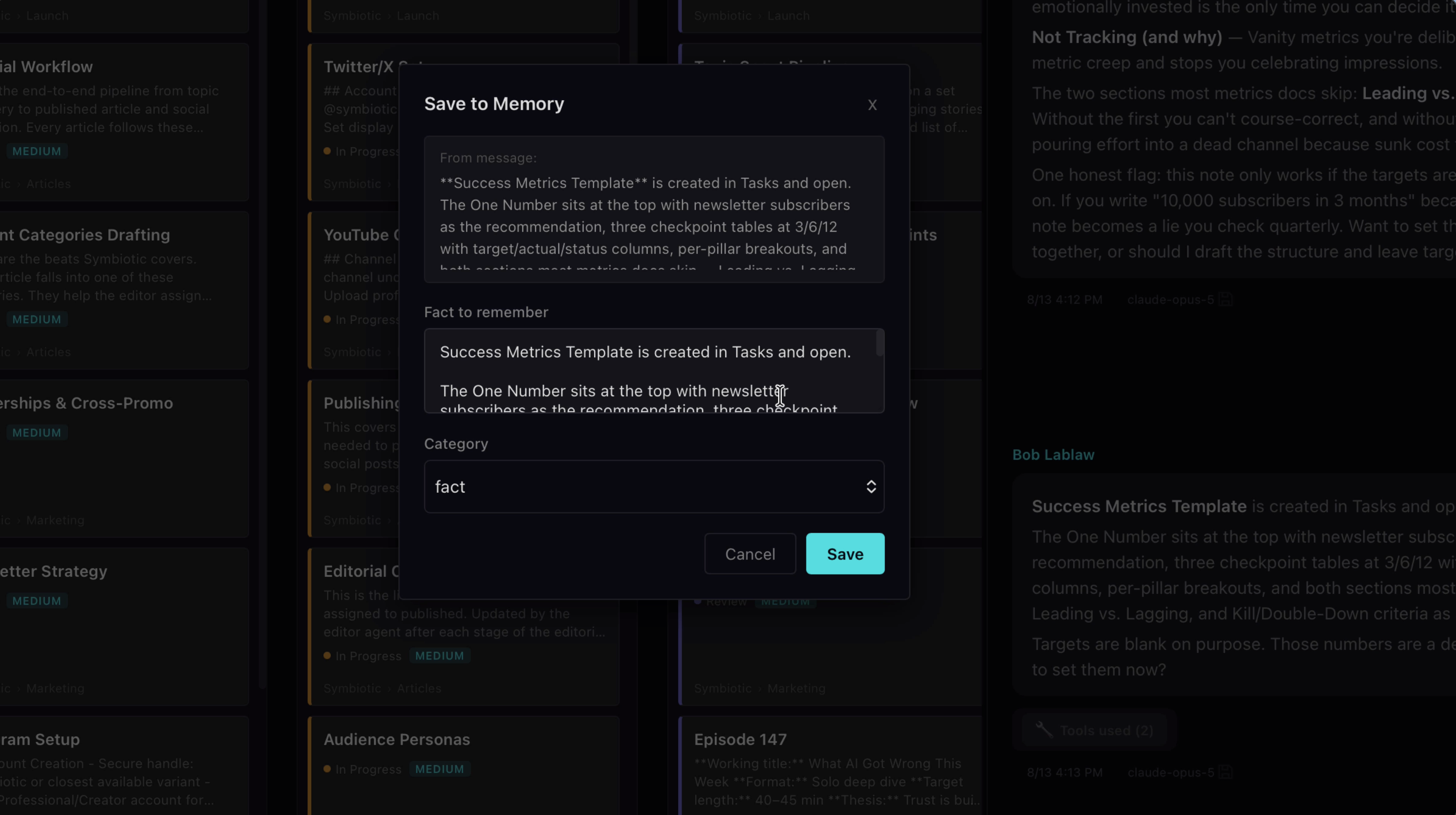
Task: Click the 8/13 4:12 PM timestamp
Action: point(1064,300)
